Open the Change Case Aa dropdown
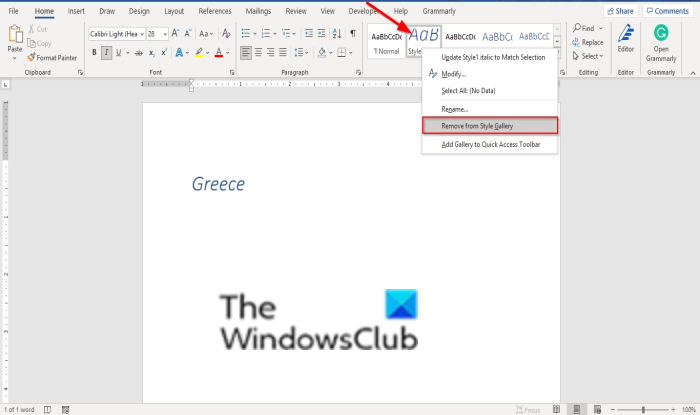 point(206,33)
